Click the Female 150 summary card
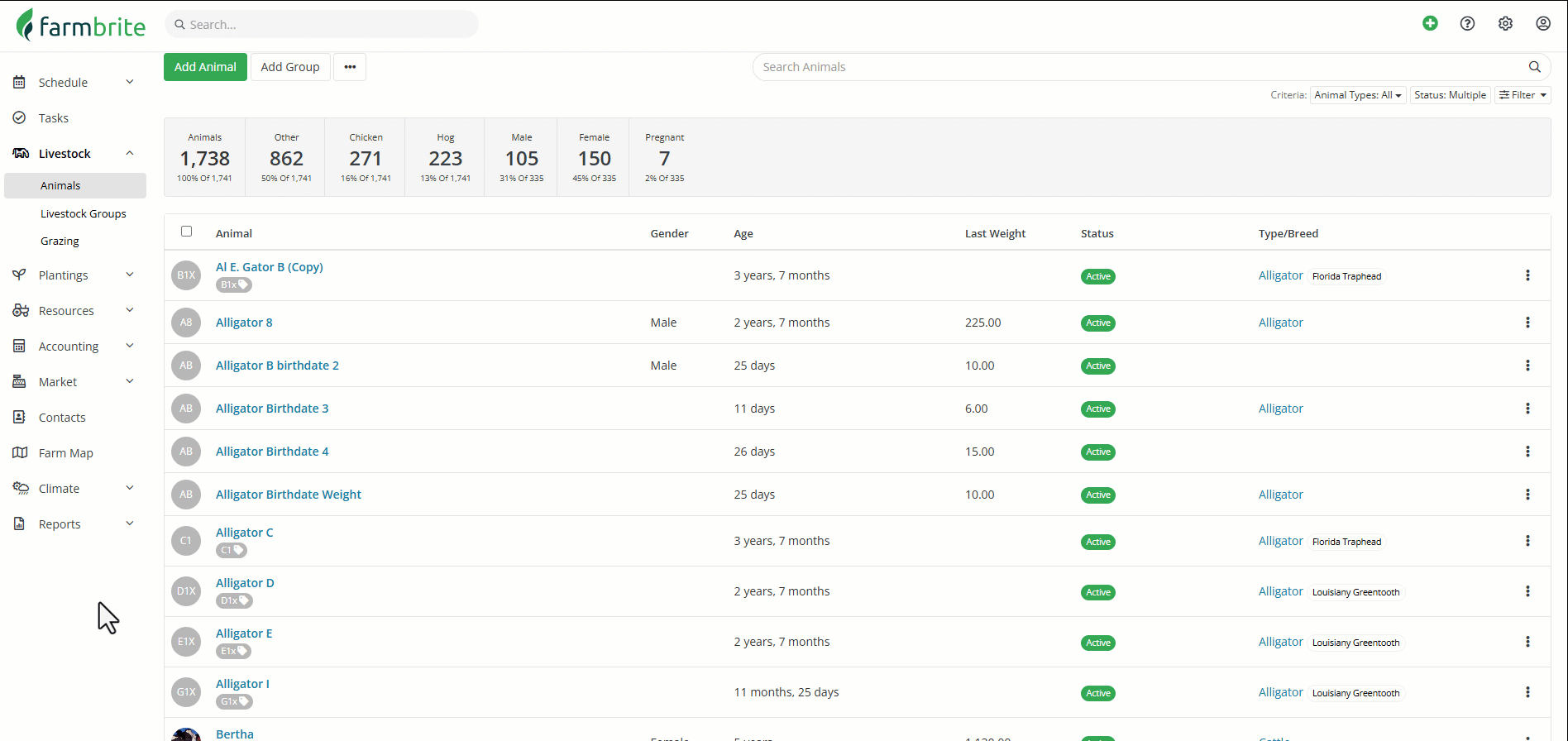 [x=594, y=157]
